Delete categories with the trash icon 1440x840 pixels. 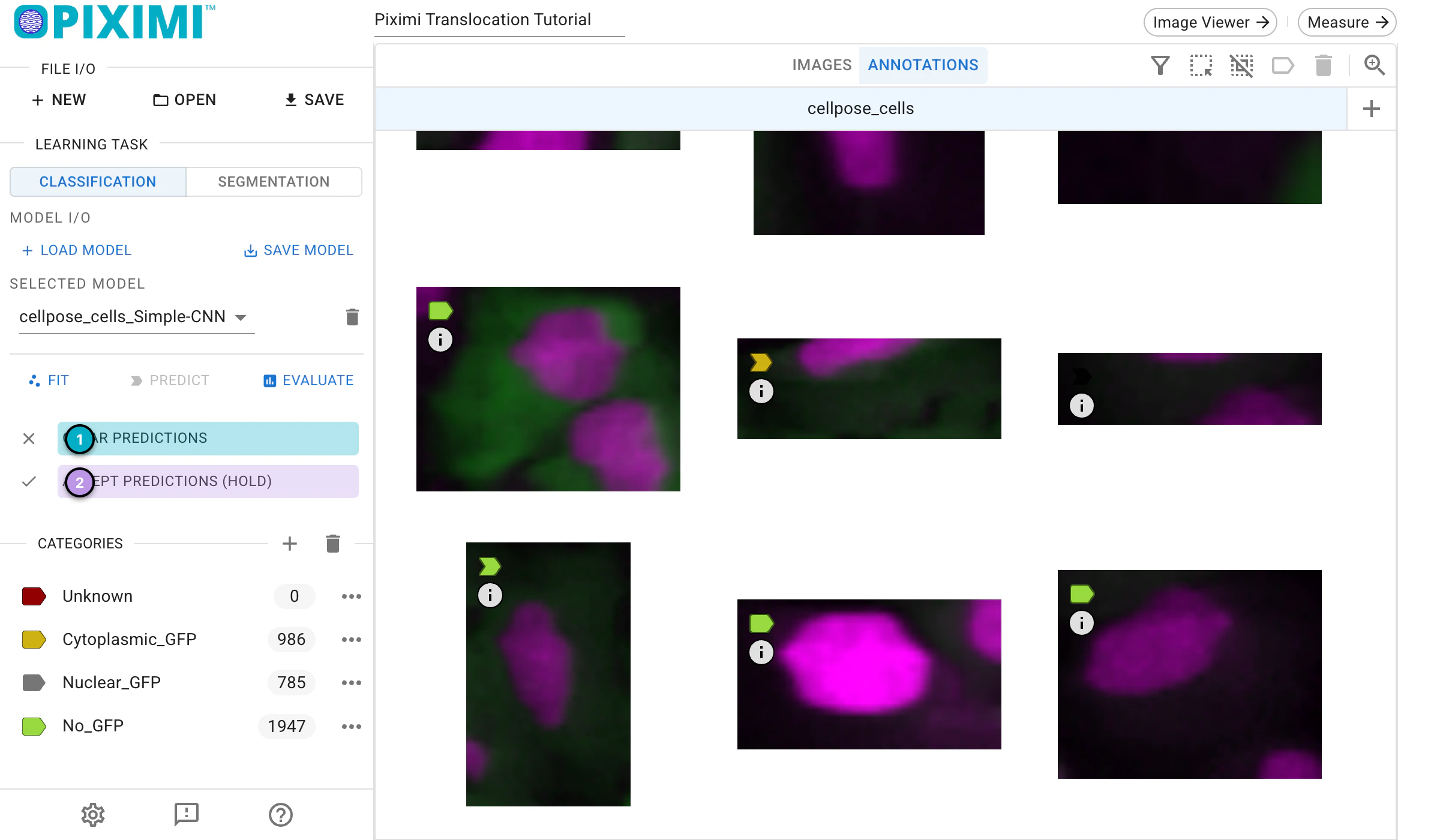333,544
